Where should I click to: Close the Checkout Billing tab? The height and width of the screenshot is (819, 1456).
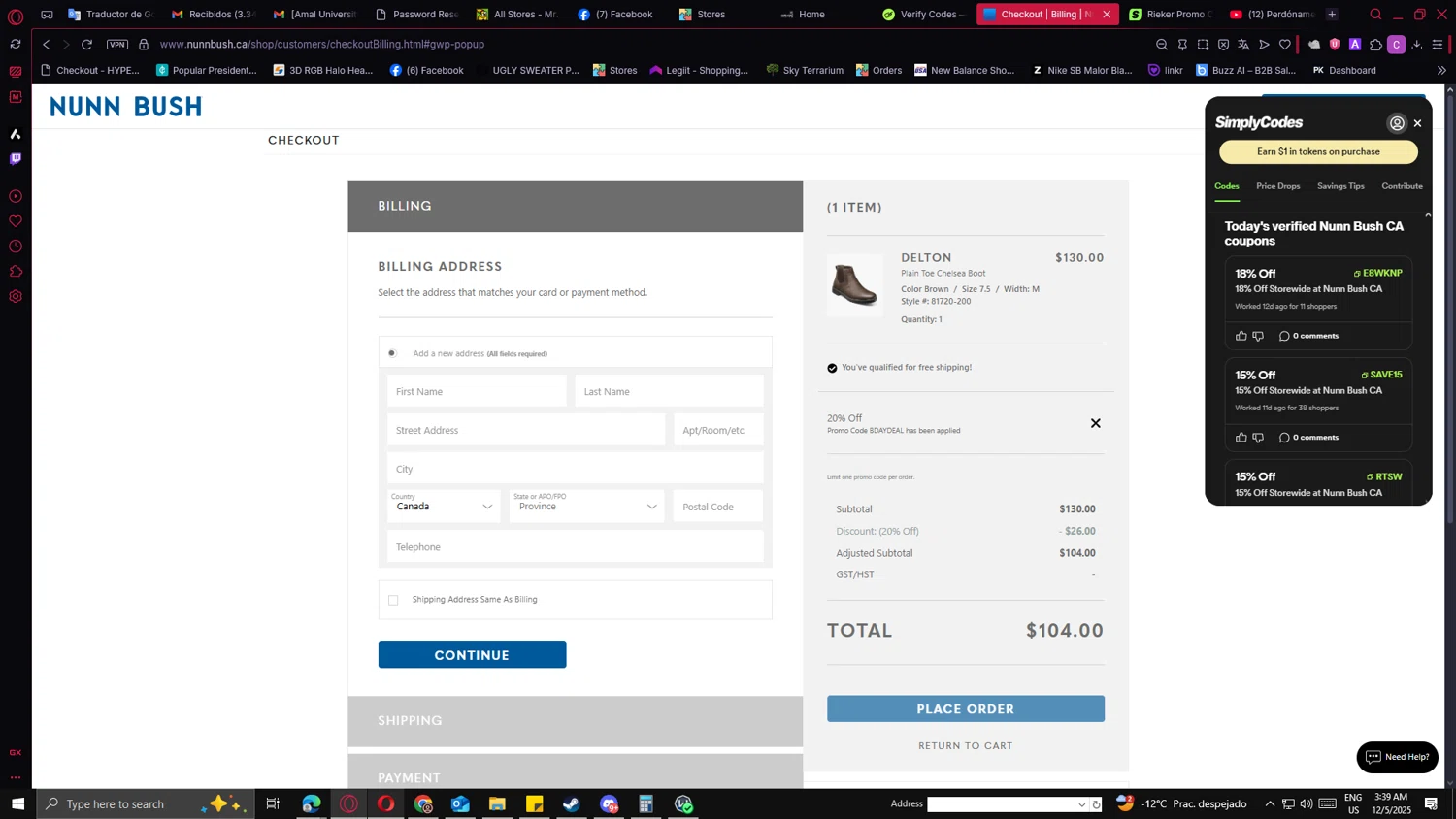(x=1107, y=15)
